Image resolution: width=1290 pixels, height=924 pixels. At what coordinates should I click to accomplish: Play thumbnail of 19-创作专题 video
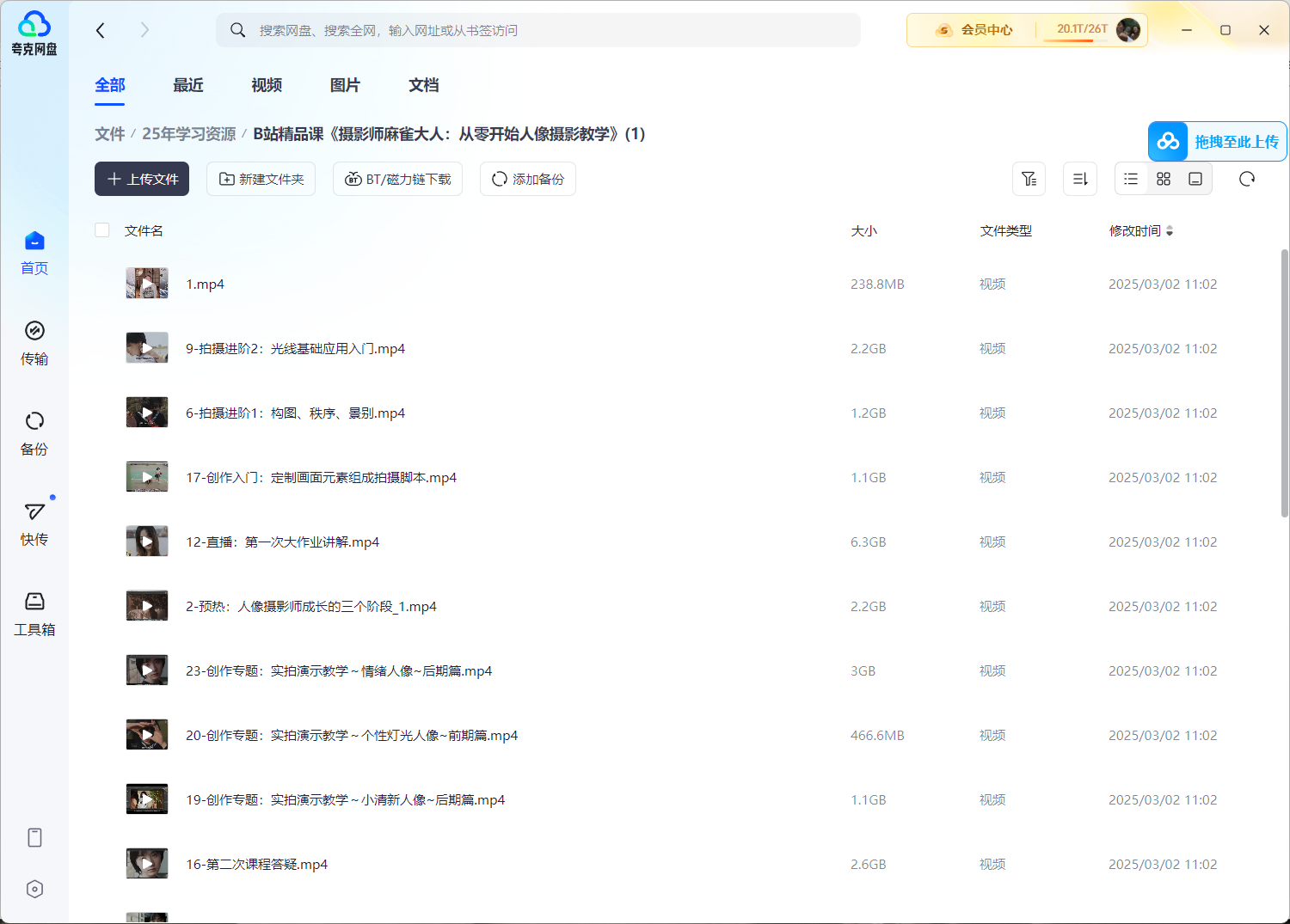(x=147, y=799)
